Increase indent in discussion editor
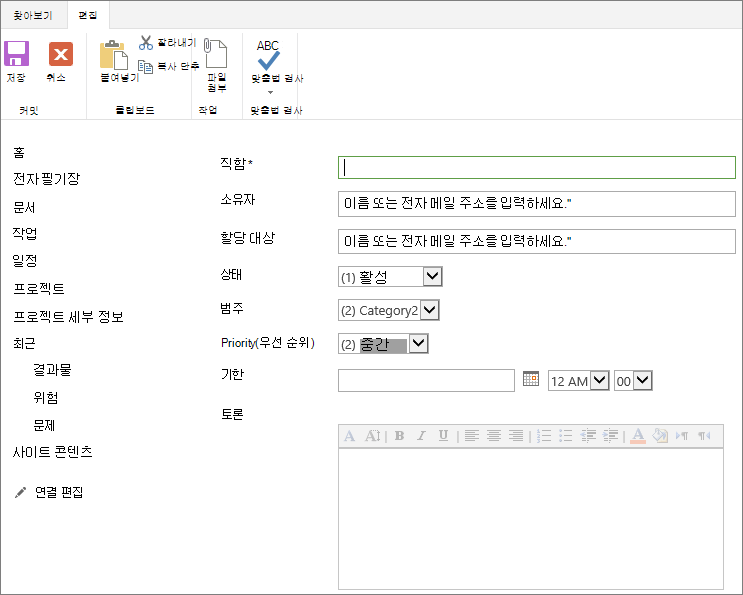The height and width of the screenshot is (595, 743). [610, 436]
